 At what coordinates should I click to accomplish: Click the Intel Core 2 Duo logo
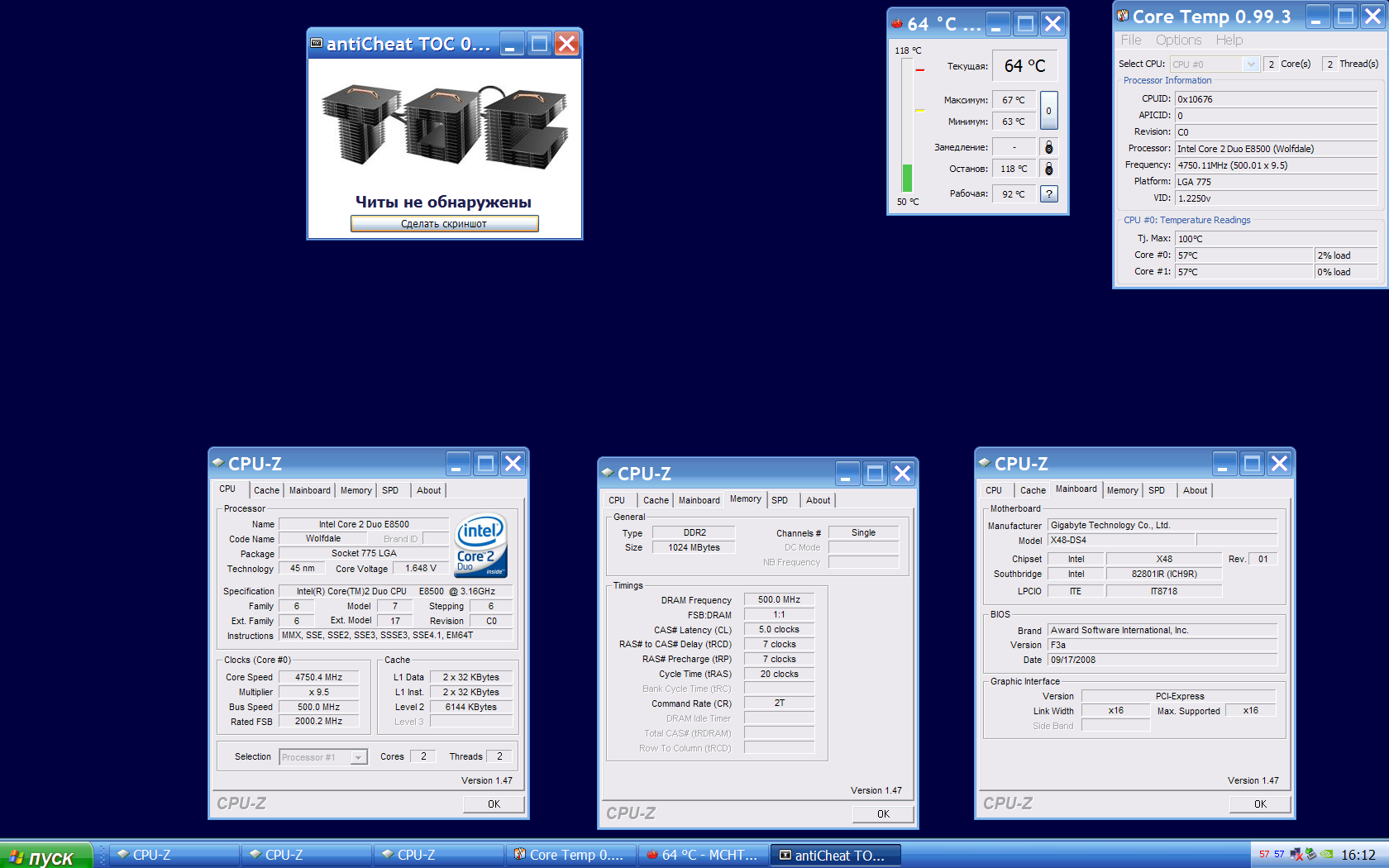click(x=480, y=546)
